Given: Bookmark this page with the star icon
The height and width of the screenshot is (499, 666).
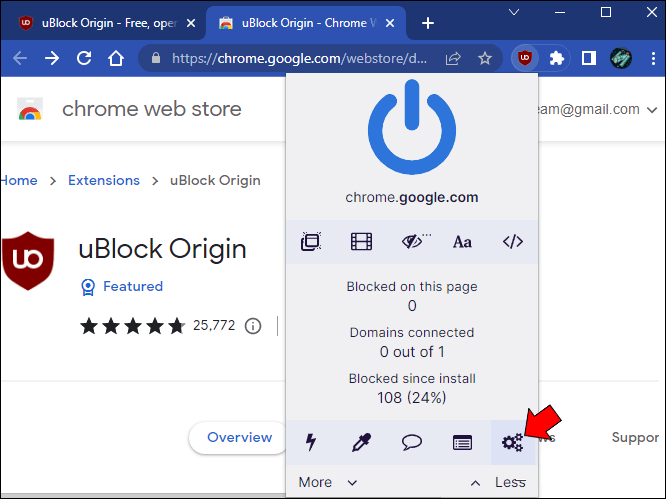Looking at the screenshot, I should (x=485, y=58).
